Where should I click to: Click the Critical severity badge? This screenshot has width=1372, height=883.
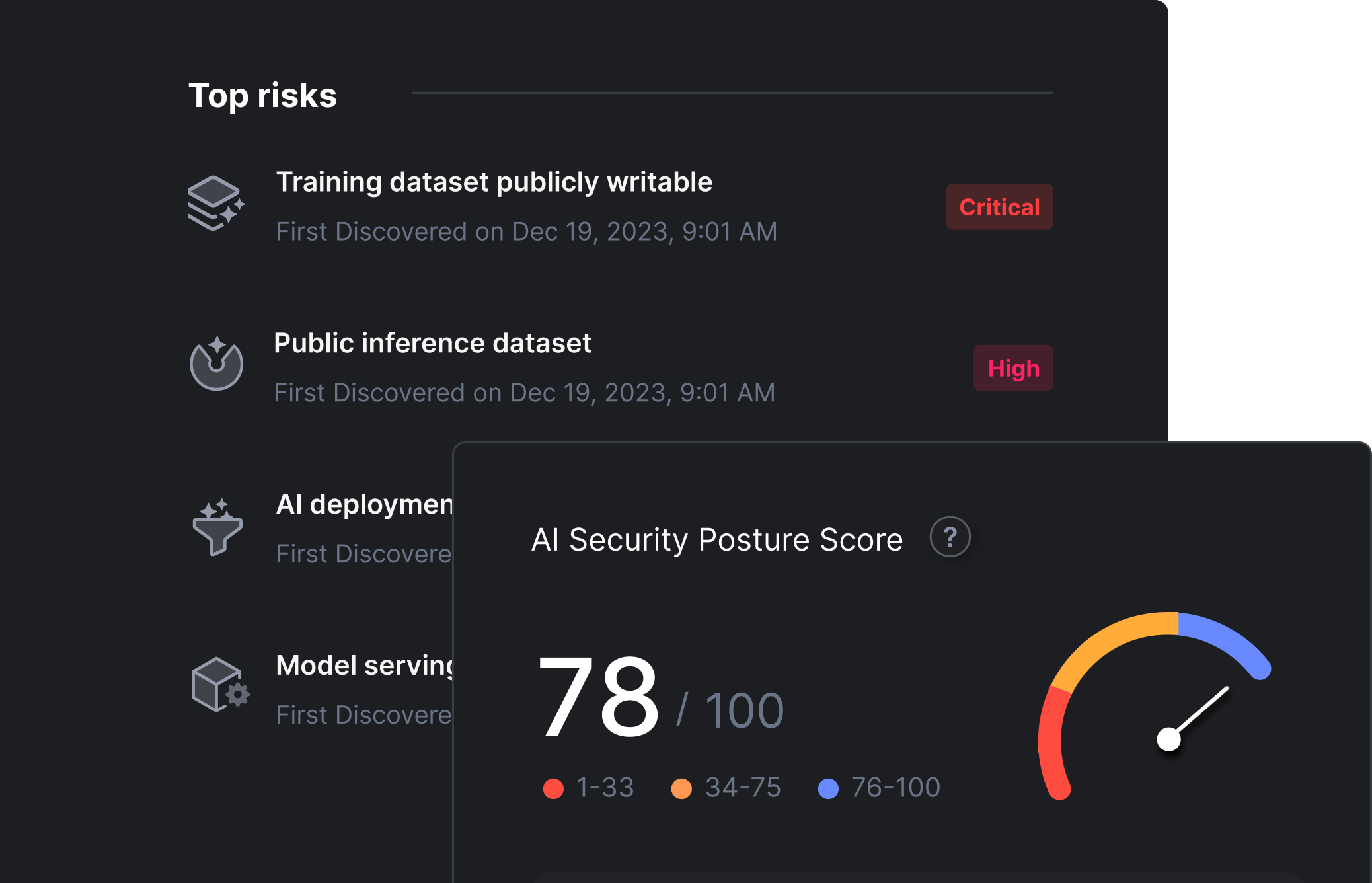pos(999,207)
